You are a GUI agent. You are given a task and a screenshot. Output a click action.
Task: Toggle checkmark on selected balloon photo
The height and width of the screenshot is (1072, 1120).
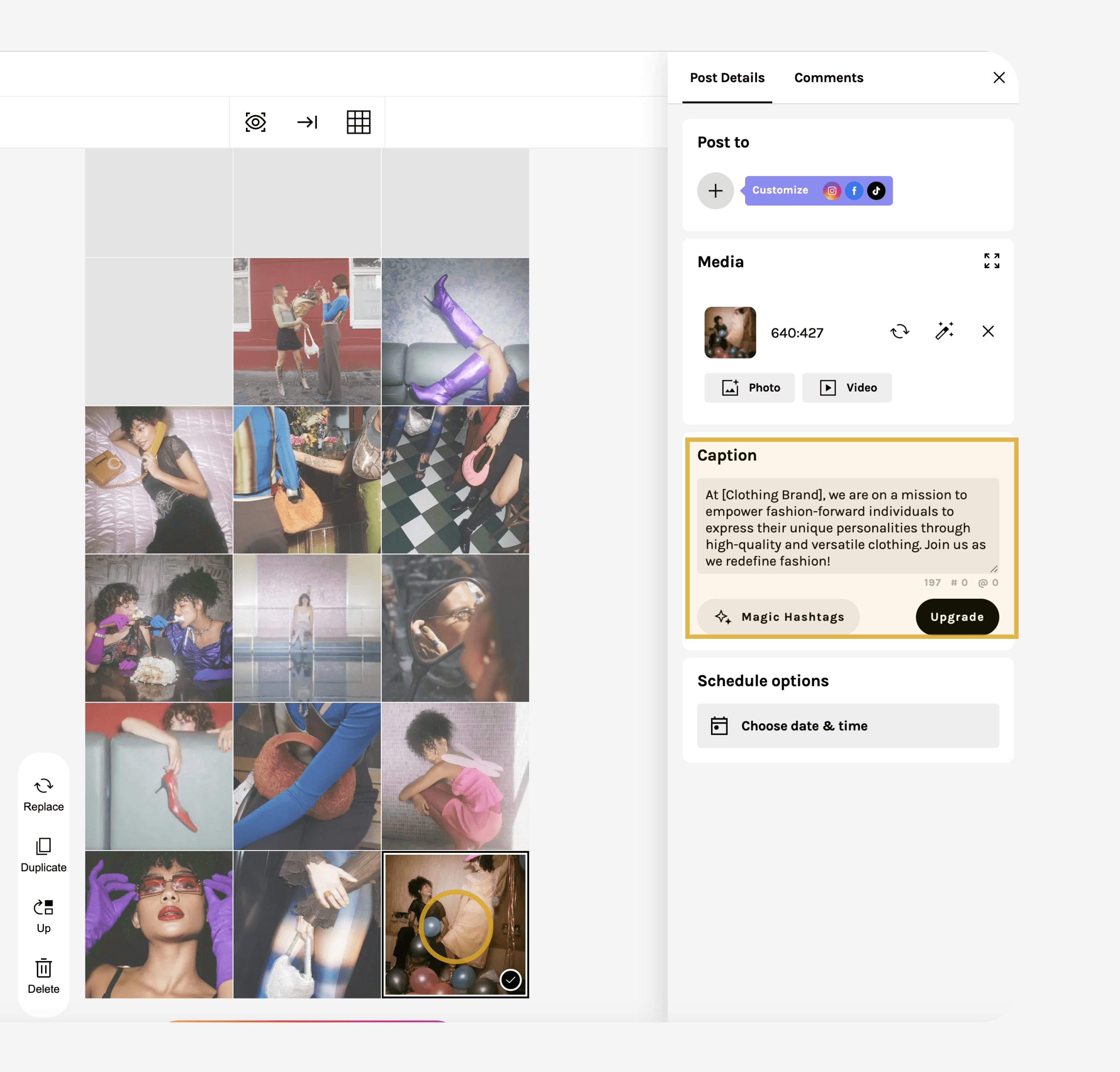click(x=510, y=980)
